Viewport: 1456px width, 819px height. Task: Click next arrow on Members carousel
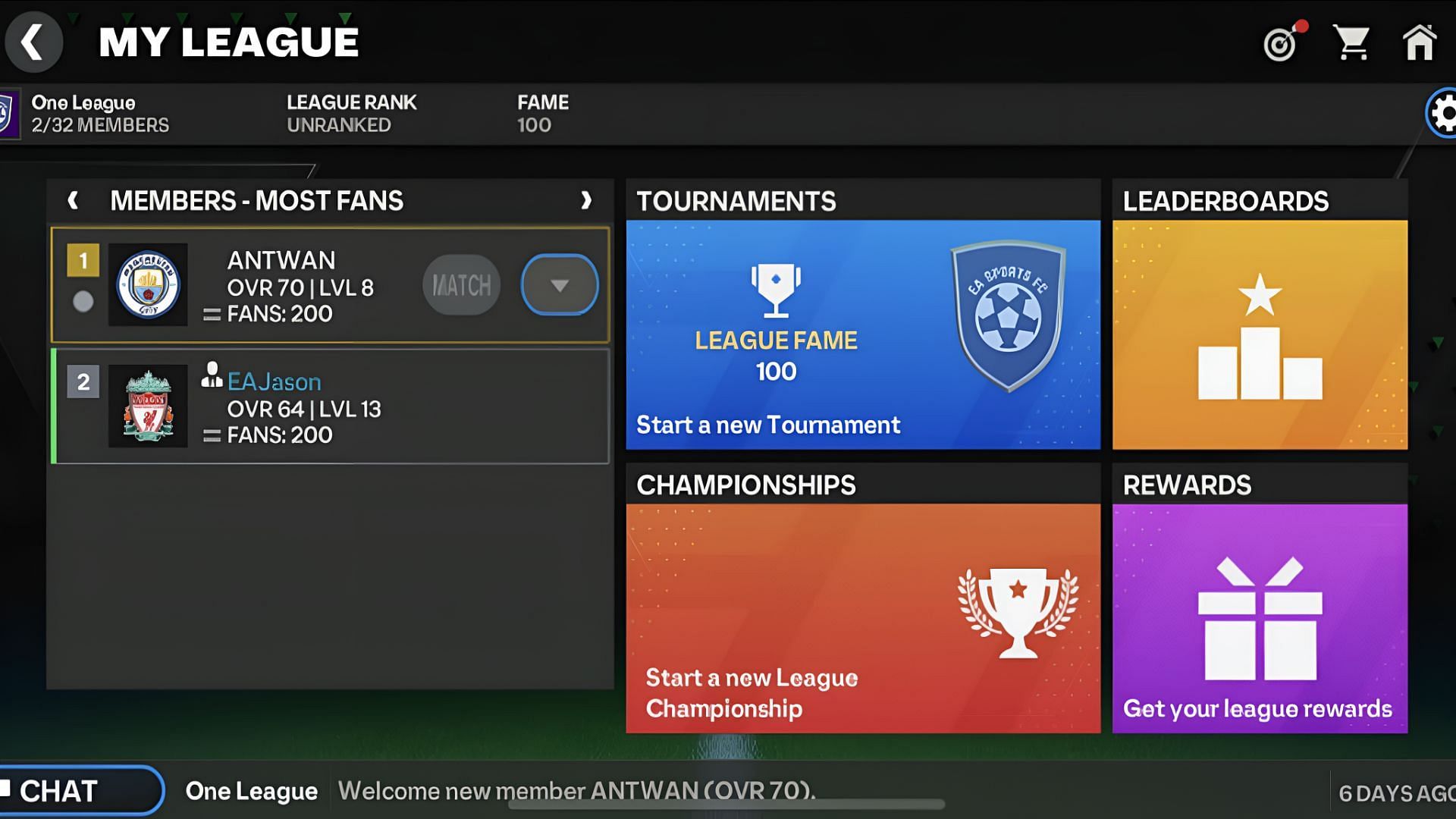(x=585, y=200)
